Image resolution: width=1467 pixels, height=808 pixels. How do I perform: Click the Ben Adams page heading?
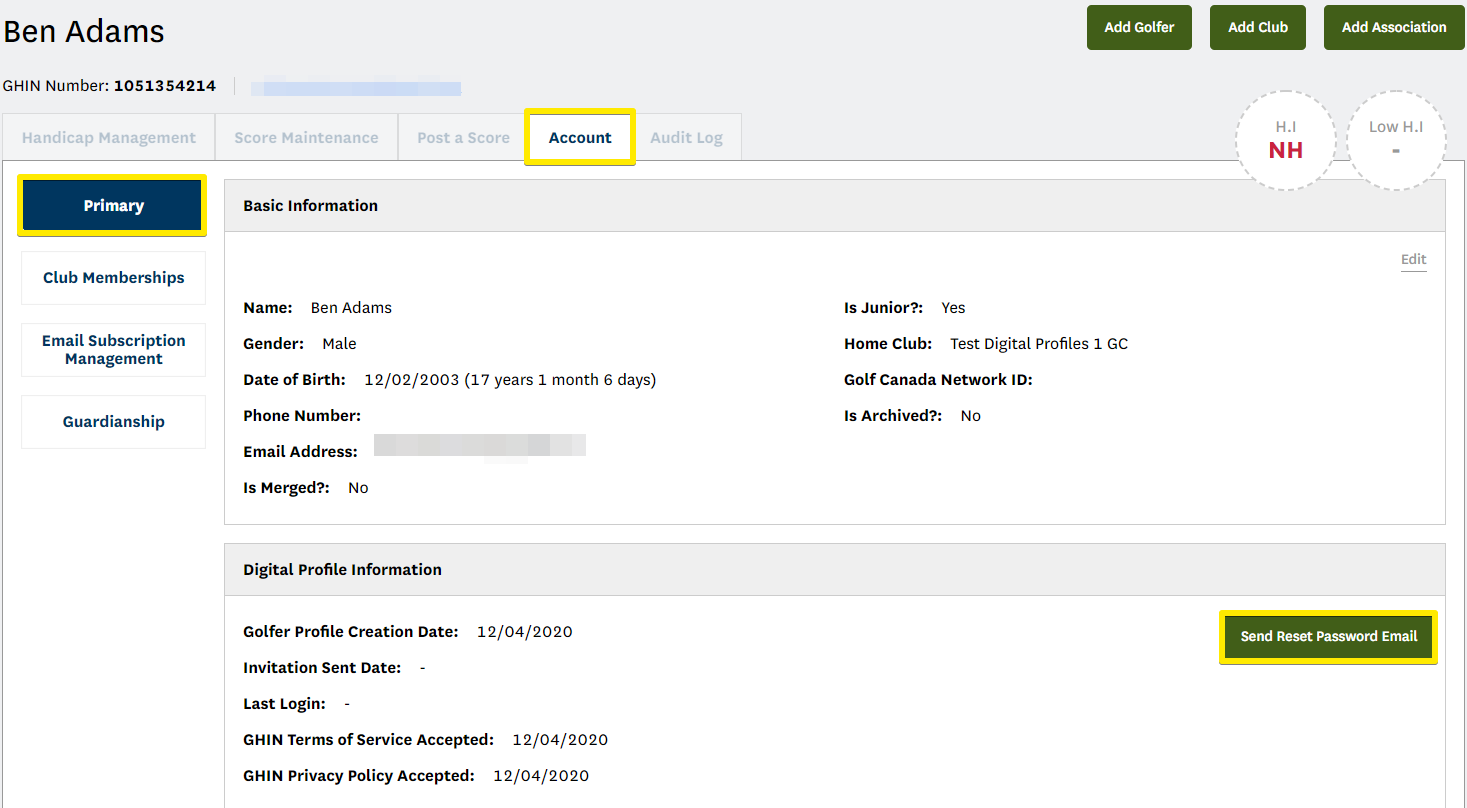click(84, 31)
